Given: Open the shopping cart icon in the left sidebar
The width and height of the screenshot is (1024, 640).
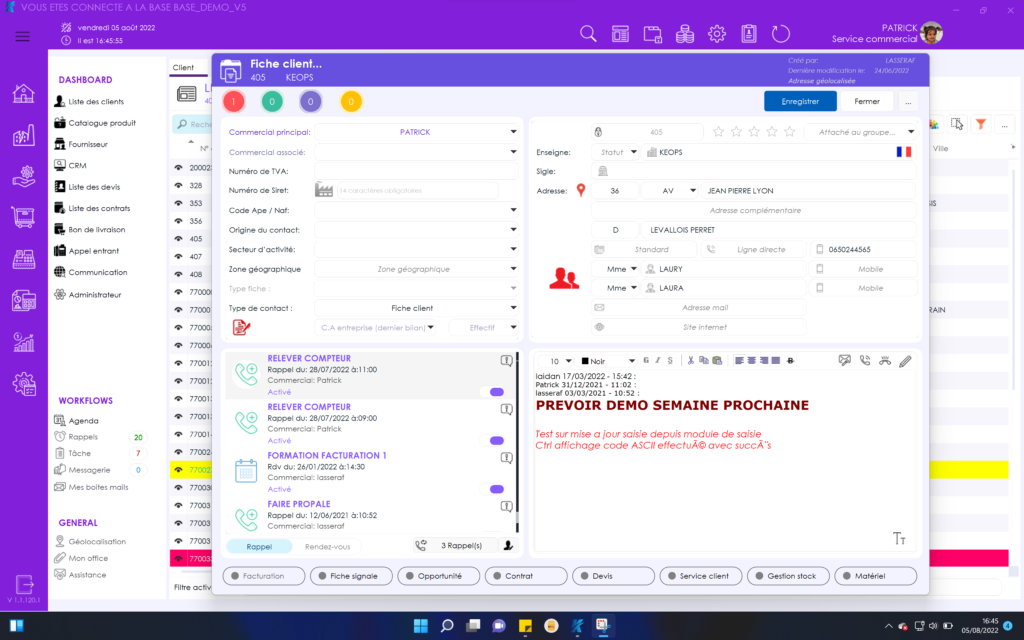Looking at the screenshot, I should pyautogui.click(x=24, y=217).
